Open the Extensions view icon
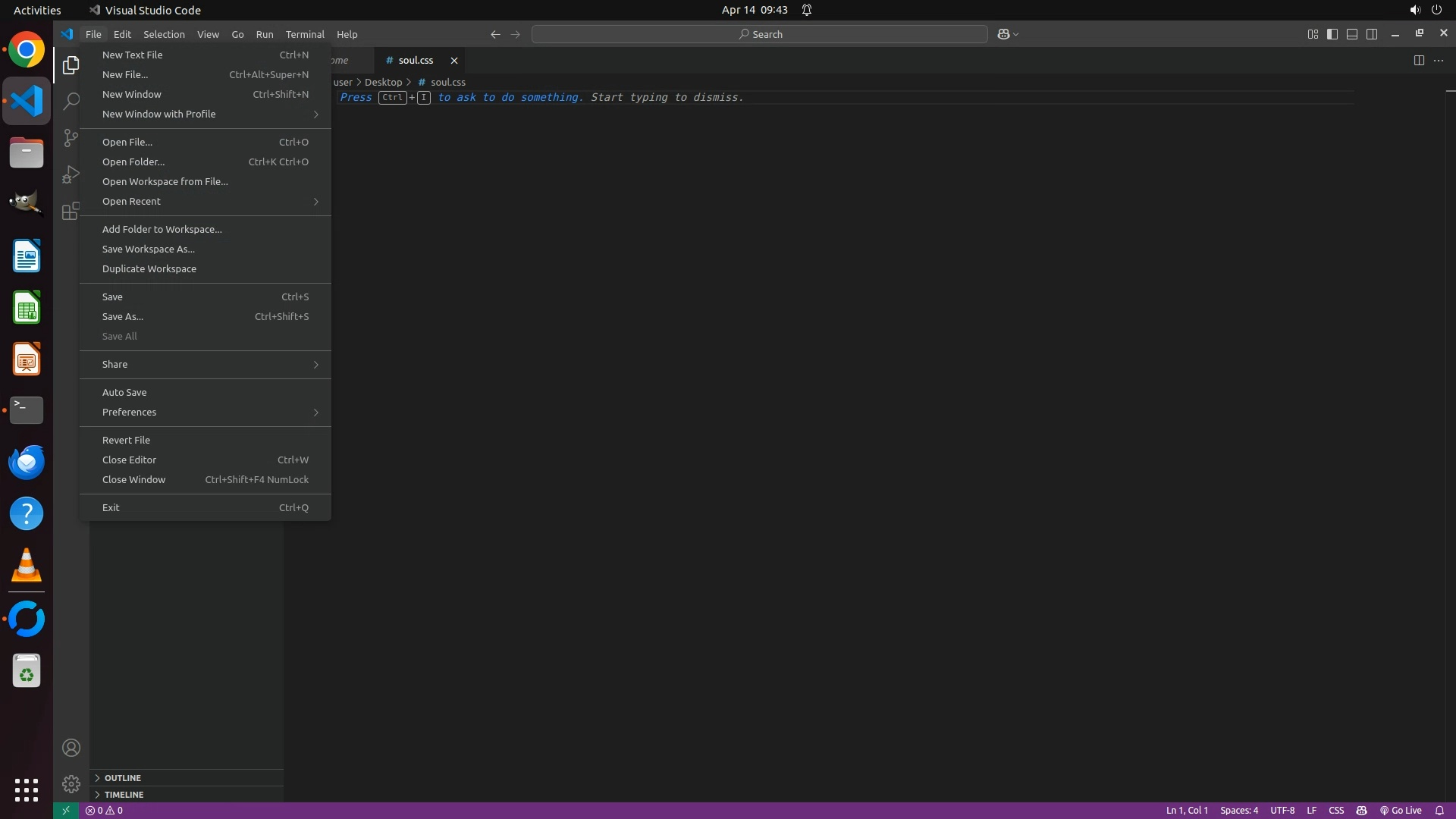This screenshot has width=1456, height=819. point(71,211)
